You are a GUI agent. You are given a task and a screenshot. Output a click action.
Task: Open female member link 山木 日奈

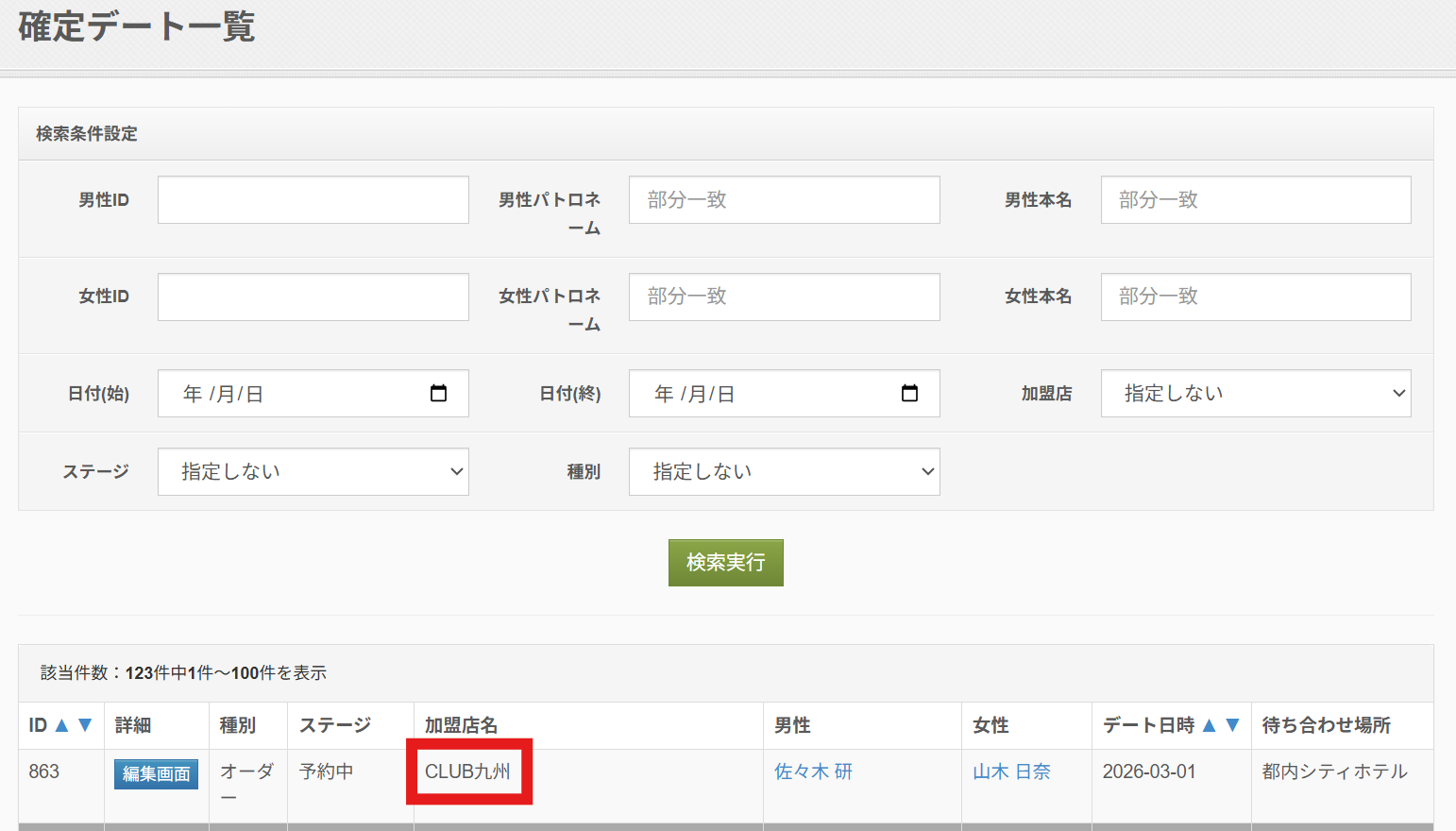coord(1011,772)
